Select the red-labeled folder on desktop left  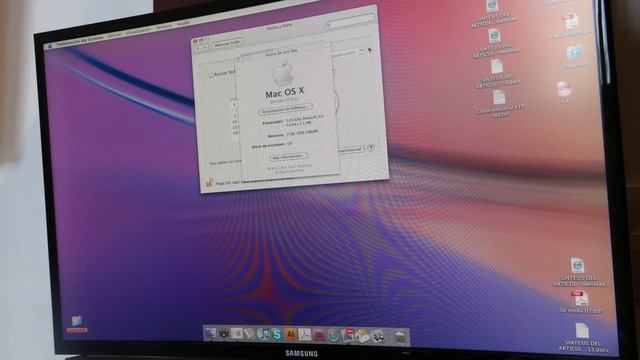point(77,324)
